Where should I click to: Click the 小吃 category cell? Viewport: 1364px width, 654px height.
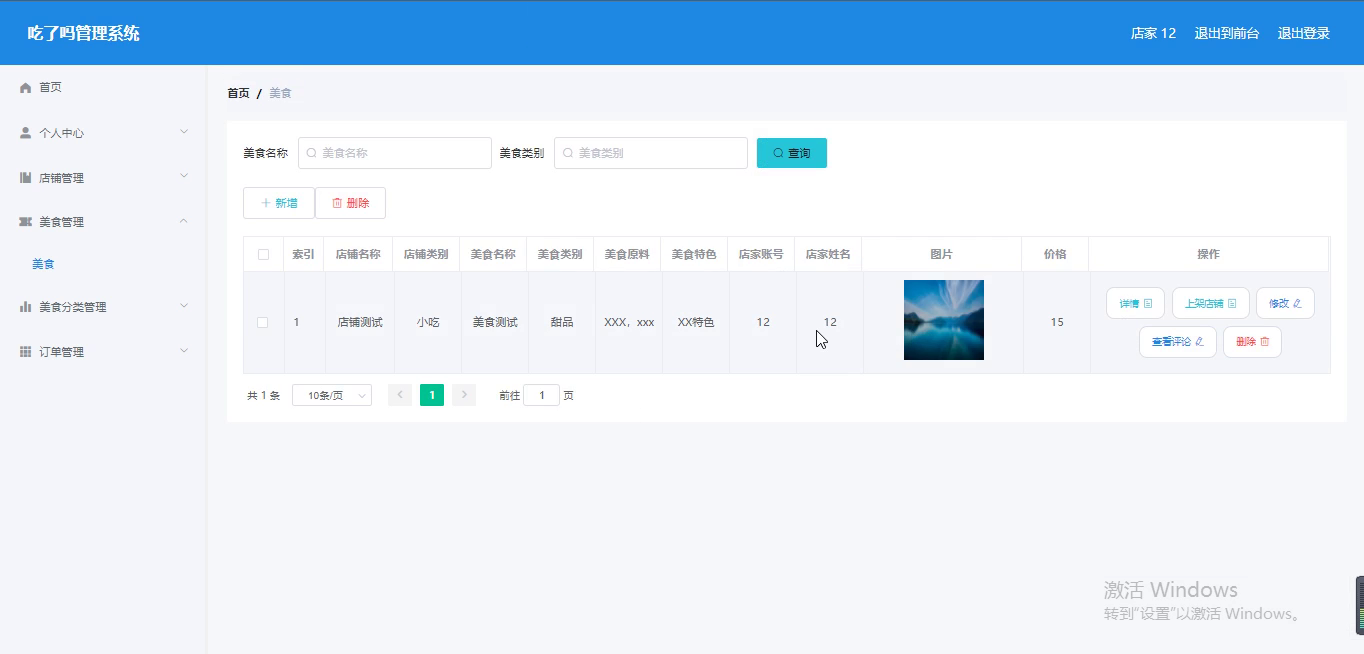point(428,322)
